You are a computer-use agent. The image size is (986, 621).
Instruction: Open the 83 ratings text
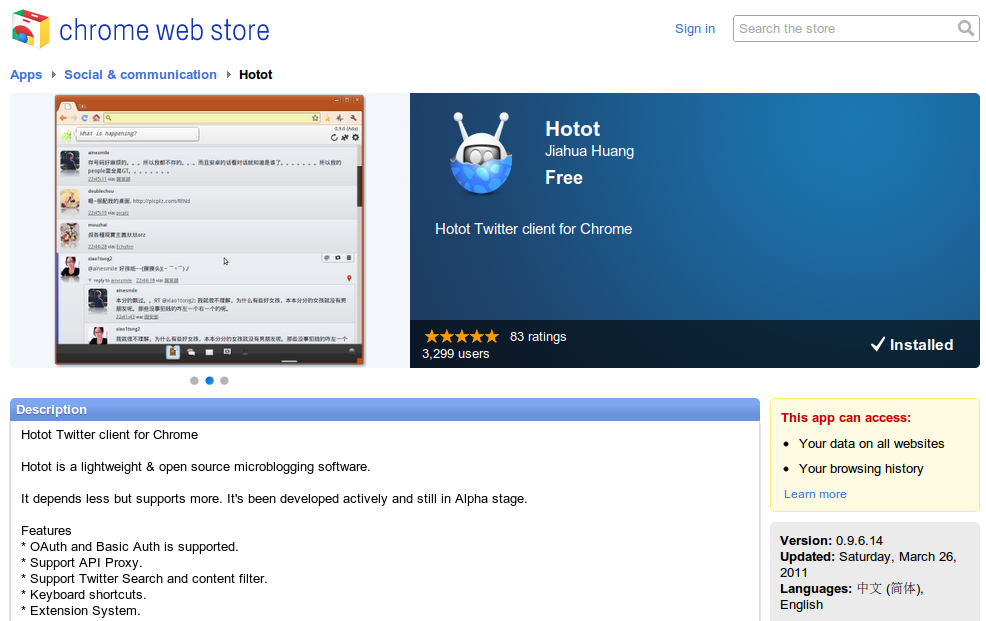tap(538, 337)
